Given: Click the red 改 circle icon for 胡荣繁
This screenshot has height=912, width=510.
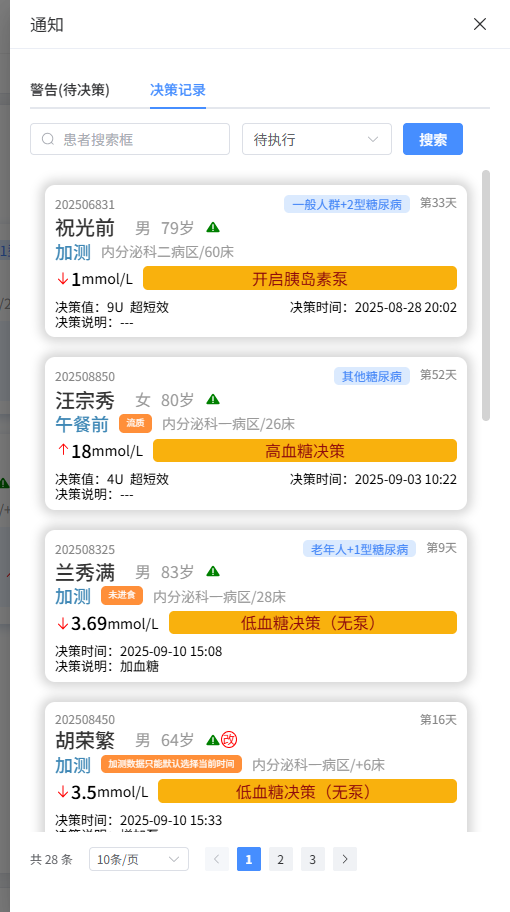Looking at the screenshot, I should (x=229, y=740).
